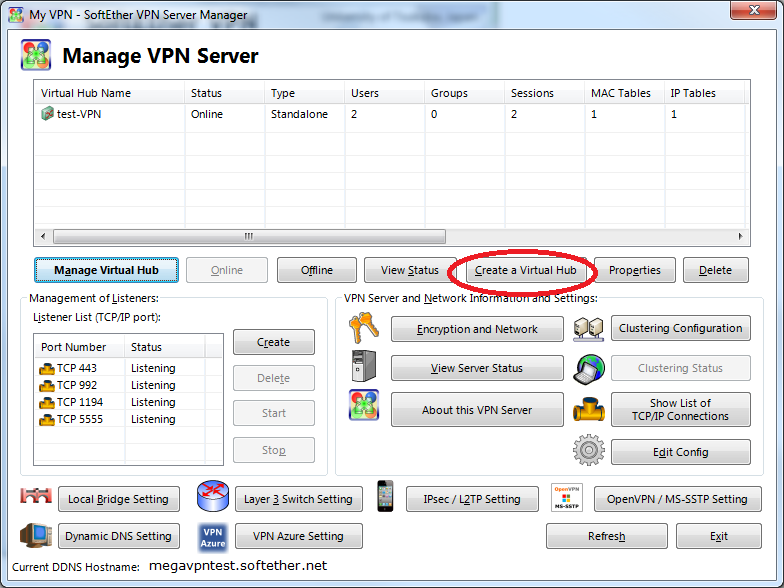The height and width of the screenshot is (588, 784).
Task: Click the Refresh button
Action: point(606,536)
